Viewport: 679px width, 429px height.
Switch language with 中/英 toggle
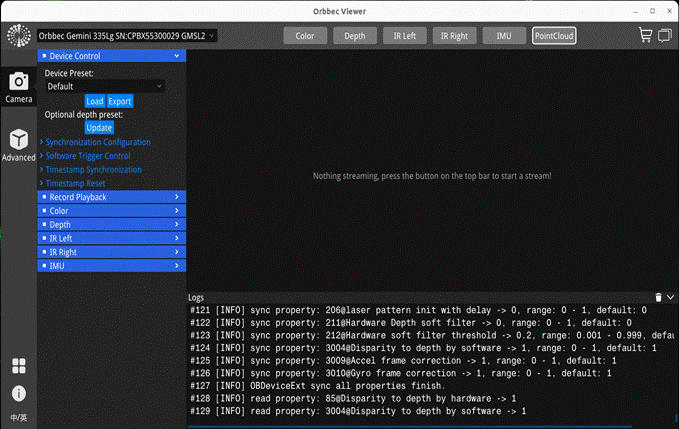click(x=18, y=417)
